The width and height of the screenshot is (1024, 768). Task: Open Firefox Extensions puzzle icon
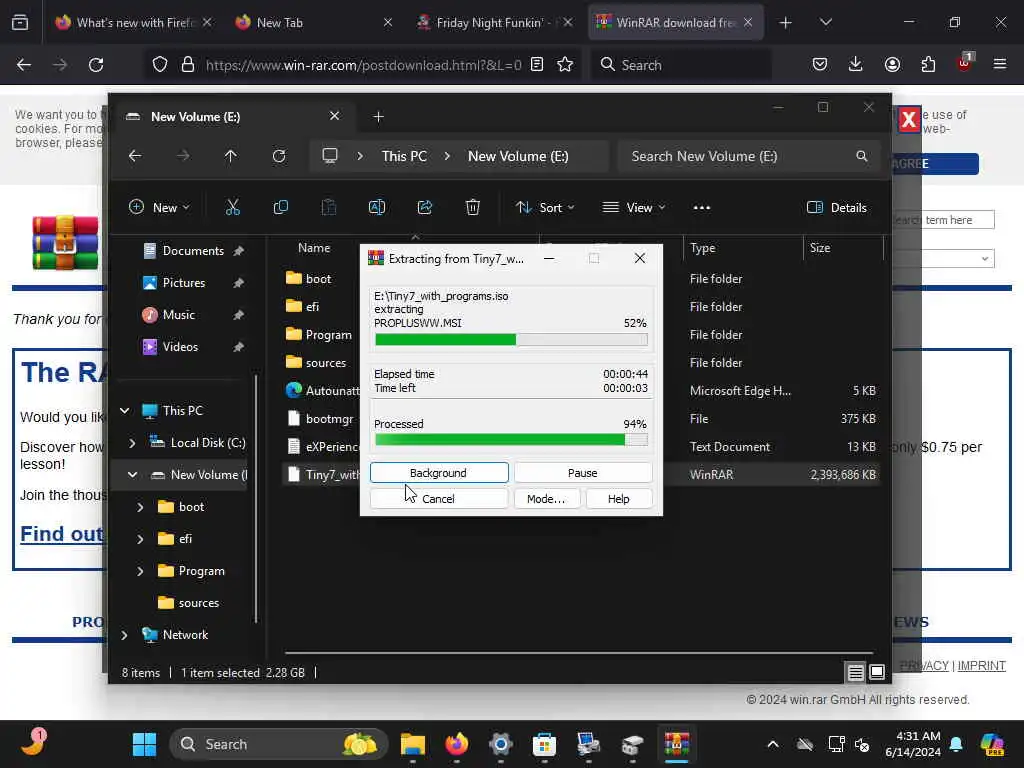pyautogui.click(x=928, y=64)
